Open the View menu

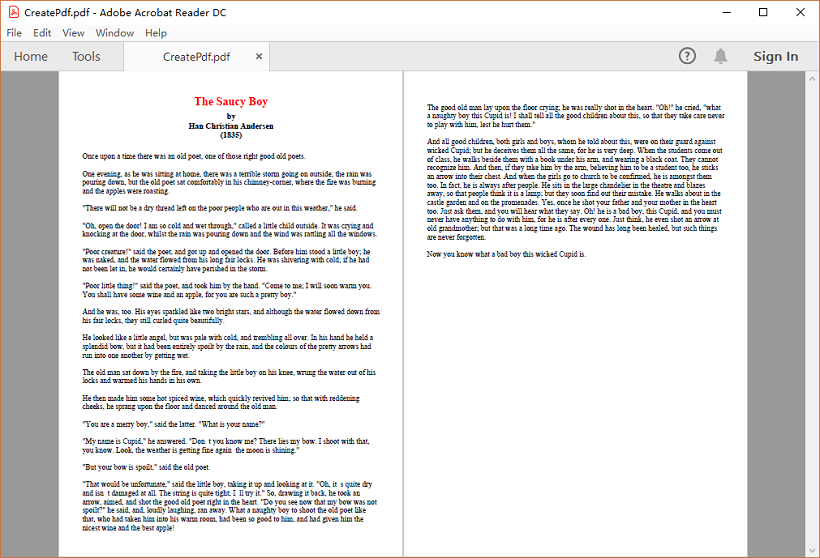[x=73, y=33]
